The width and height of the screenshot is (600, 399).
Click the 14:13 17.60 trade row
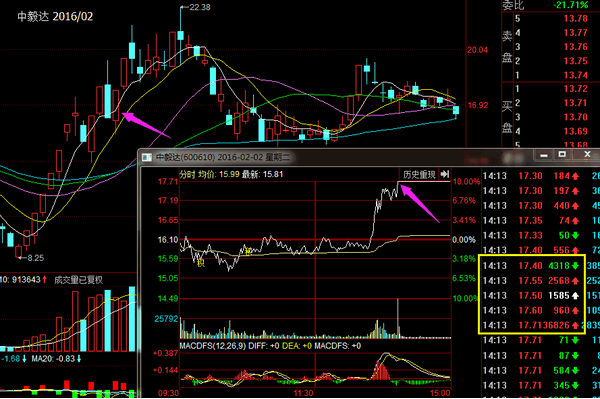pos(531,311)
